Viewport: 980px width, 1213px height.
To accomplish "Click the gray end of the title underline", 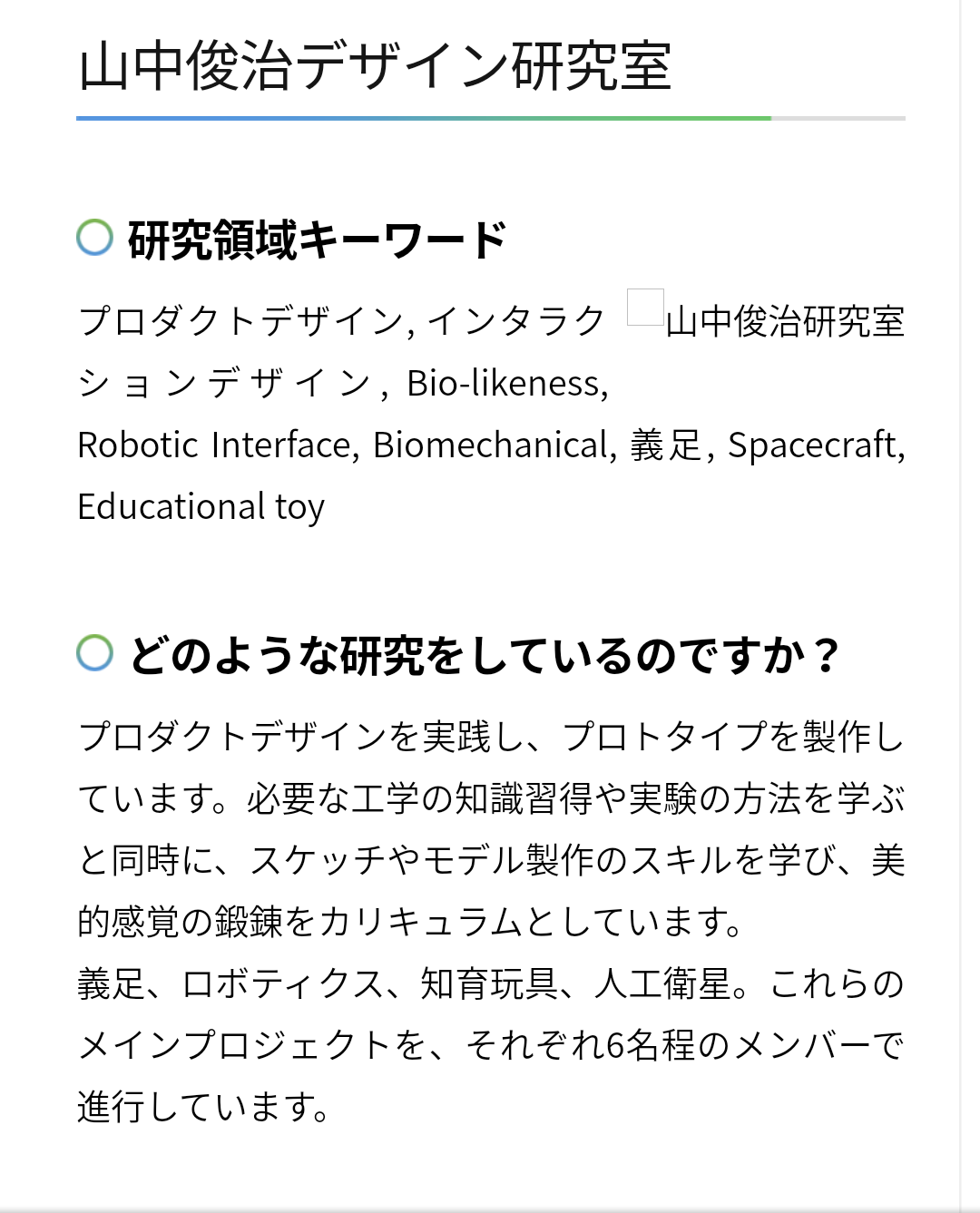I will pos(838,118).
